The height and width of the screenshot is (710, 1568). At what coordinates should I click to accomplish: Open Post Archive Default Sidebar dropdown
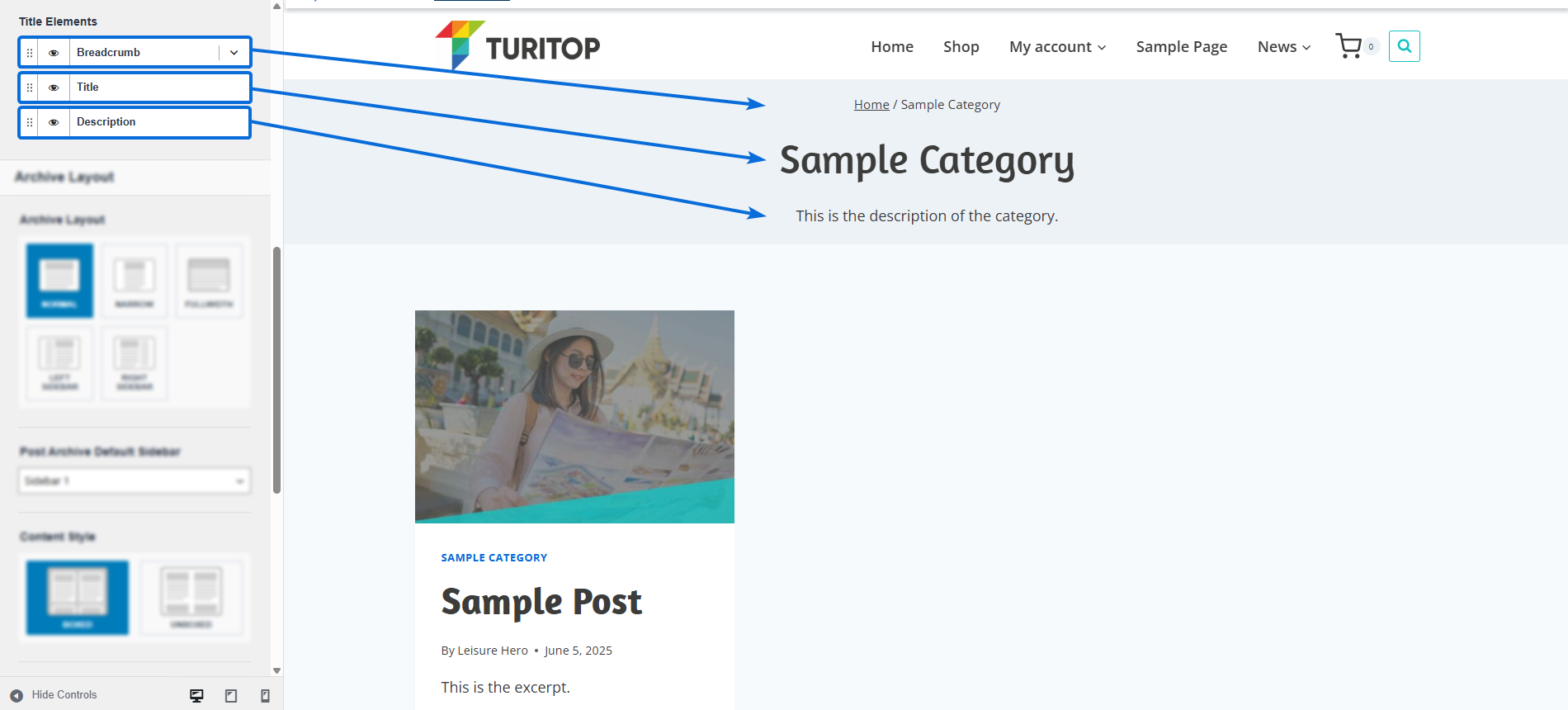pyautogui.click(x=135, y=480)
